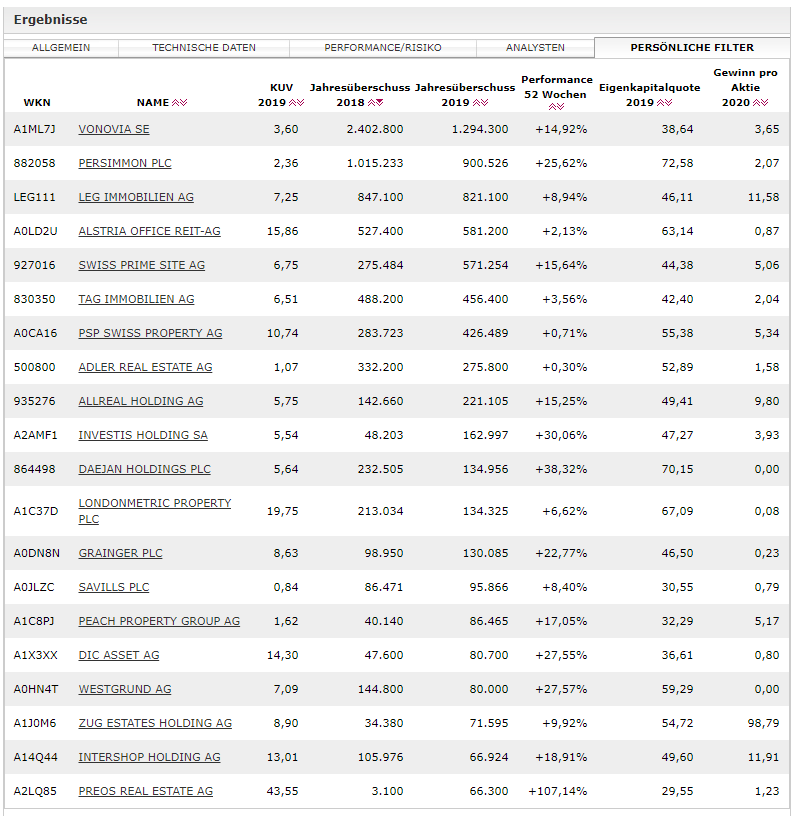Switch to the Allgemein tab
This screenshot has height=816, width=798.
pyautogui.click(x=61, y=48)
